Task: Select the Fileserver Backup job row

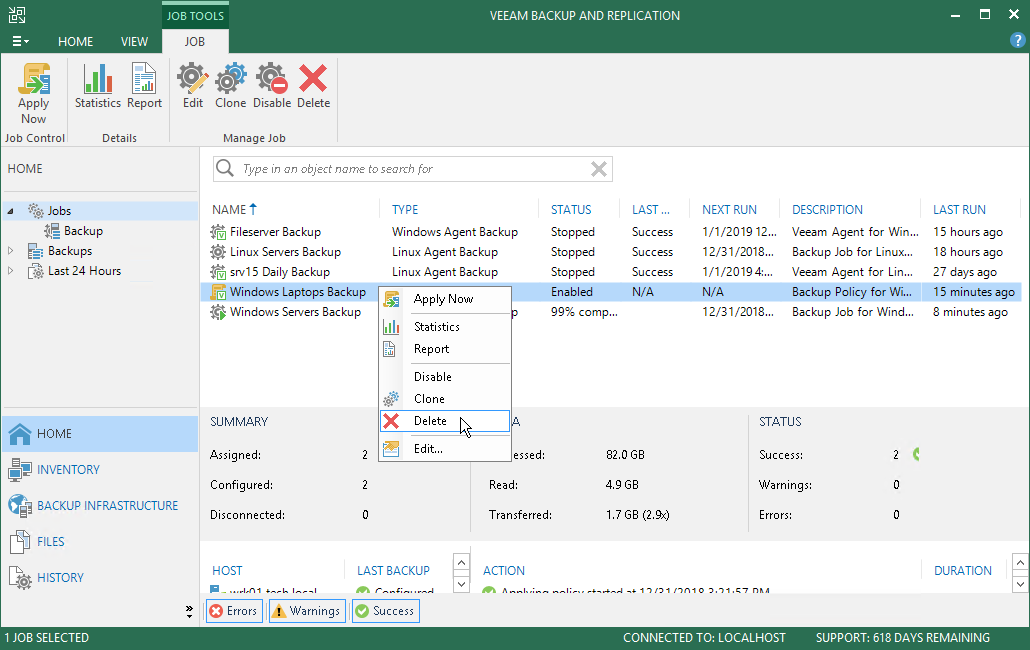Action: point(611,232)
